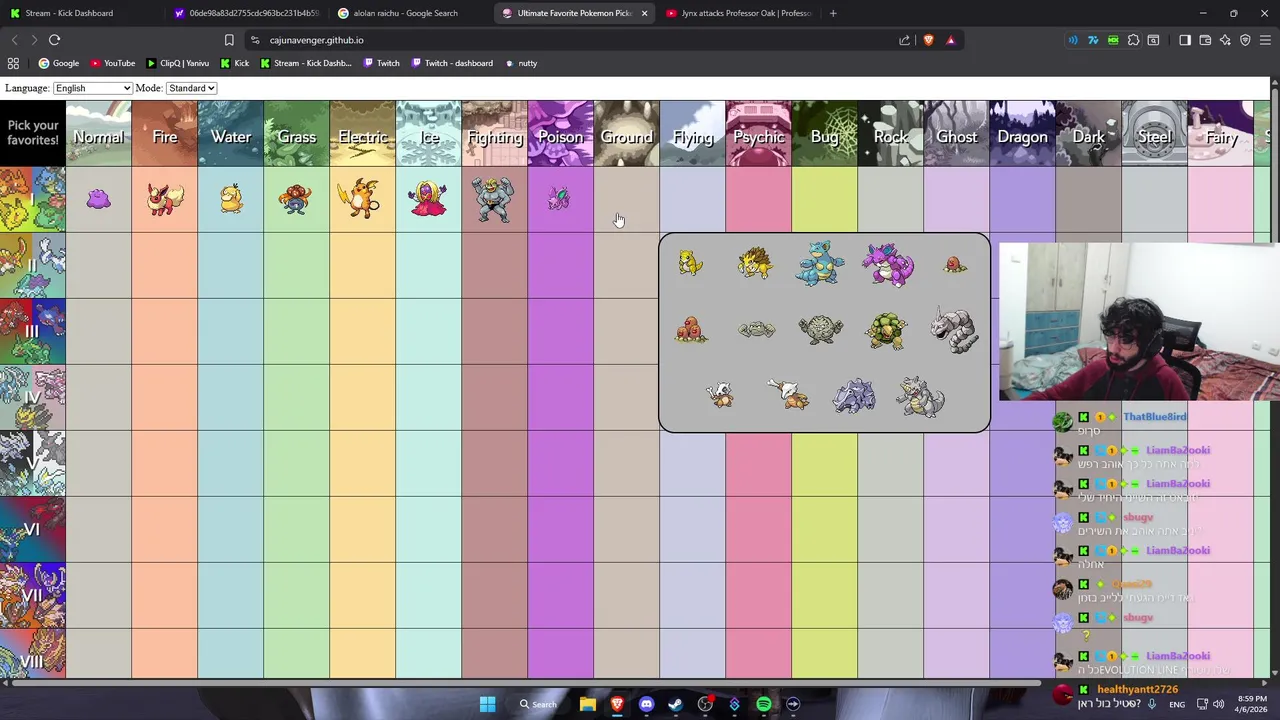The height and width of the screenshot is (720, 1280).
Task: Open YouTube bookmark
Action: [112, 63]
